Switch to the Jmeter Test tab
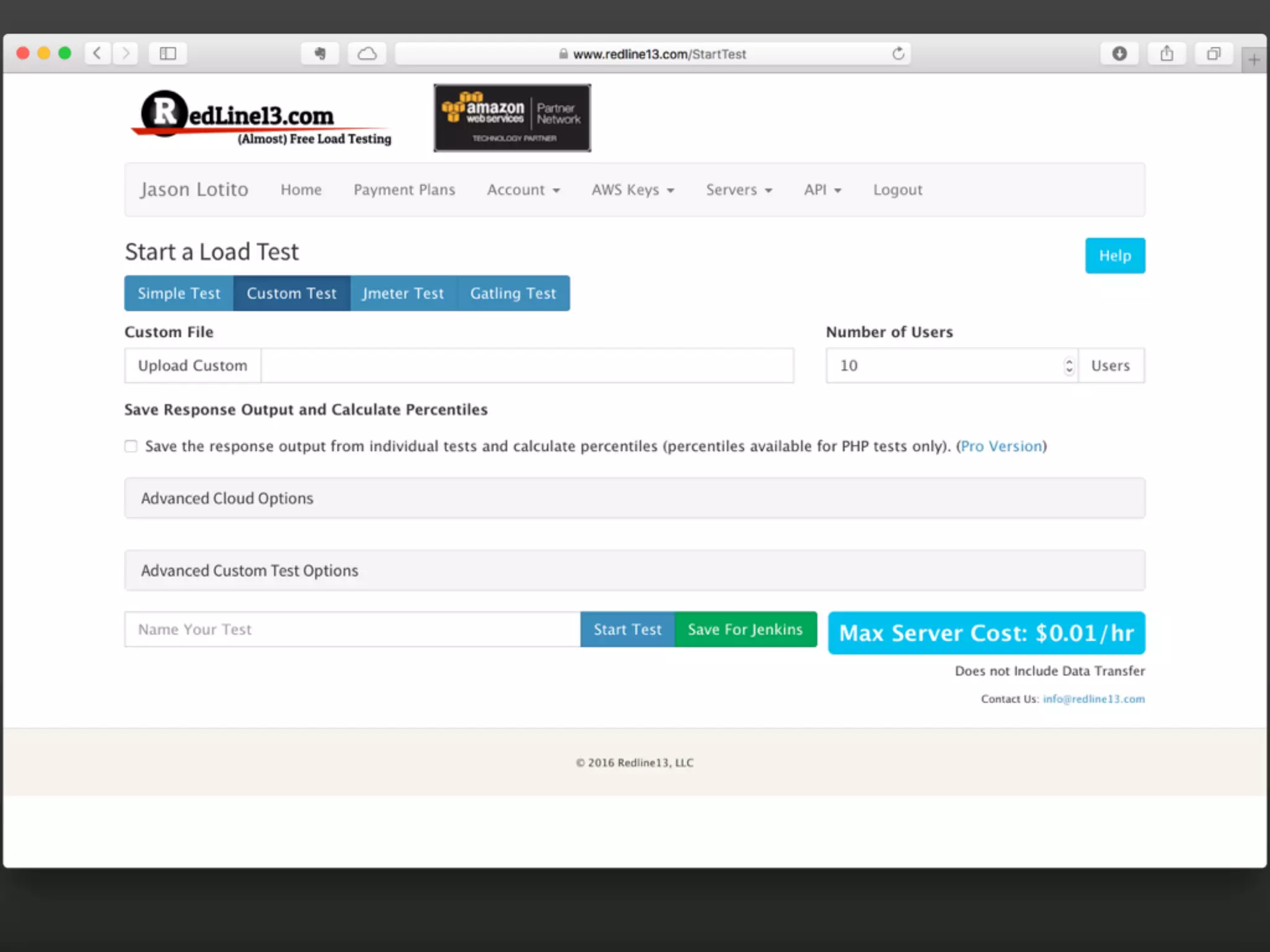The width and height of the screenshot is (1270, 952). point(403,293)
